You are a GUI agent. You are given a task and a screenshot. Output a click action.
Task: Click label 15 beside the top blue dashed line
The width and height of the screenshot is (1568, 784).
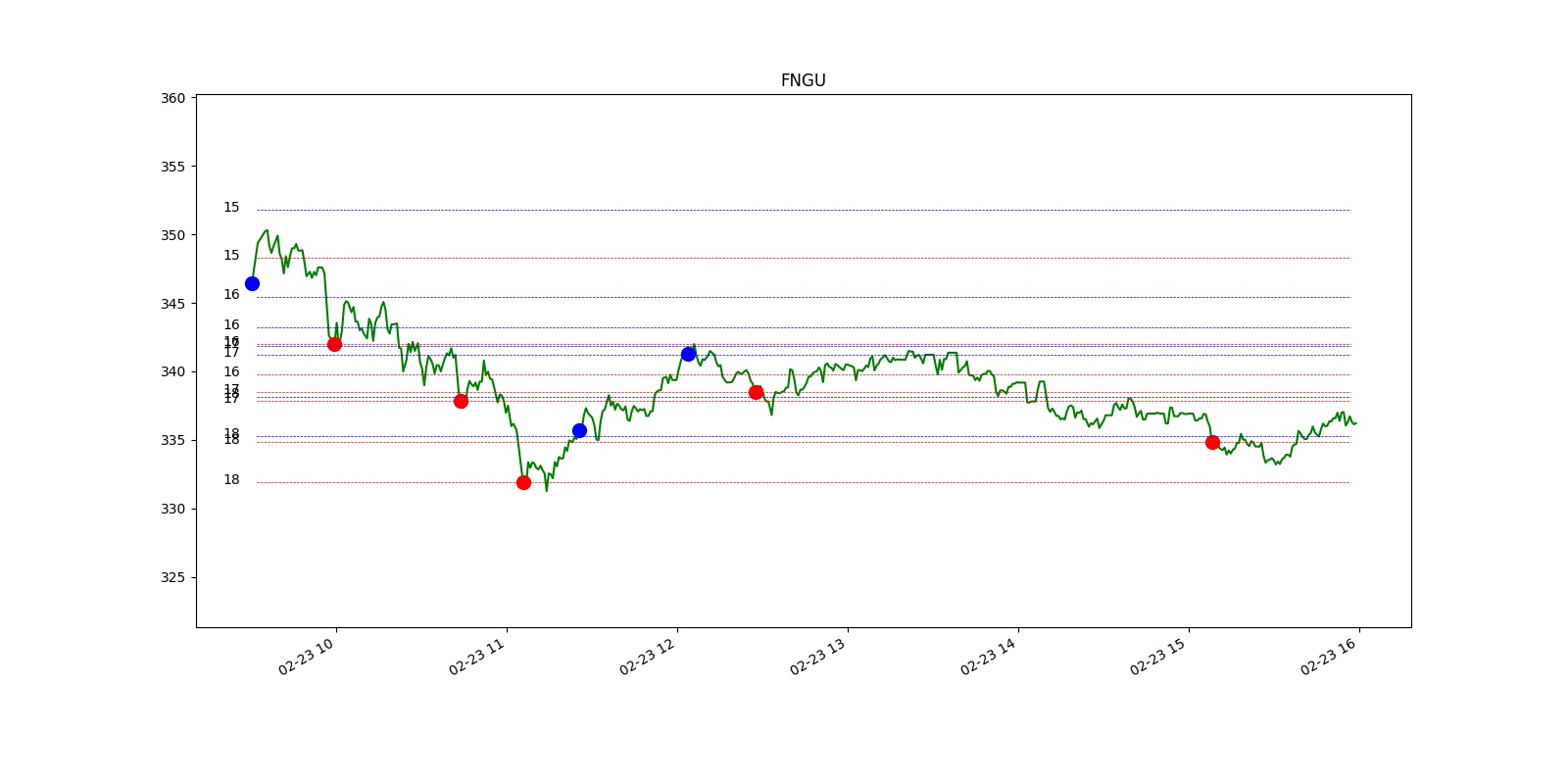(x=231, y=208)
